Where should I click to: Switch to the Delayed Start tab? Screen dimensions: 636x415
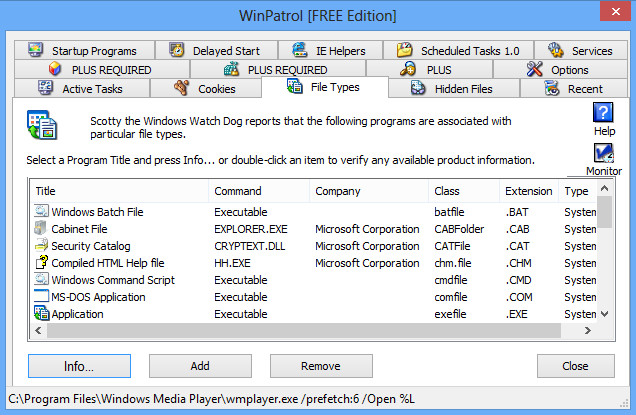click(217, 50)
